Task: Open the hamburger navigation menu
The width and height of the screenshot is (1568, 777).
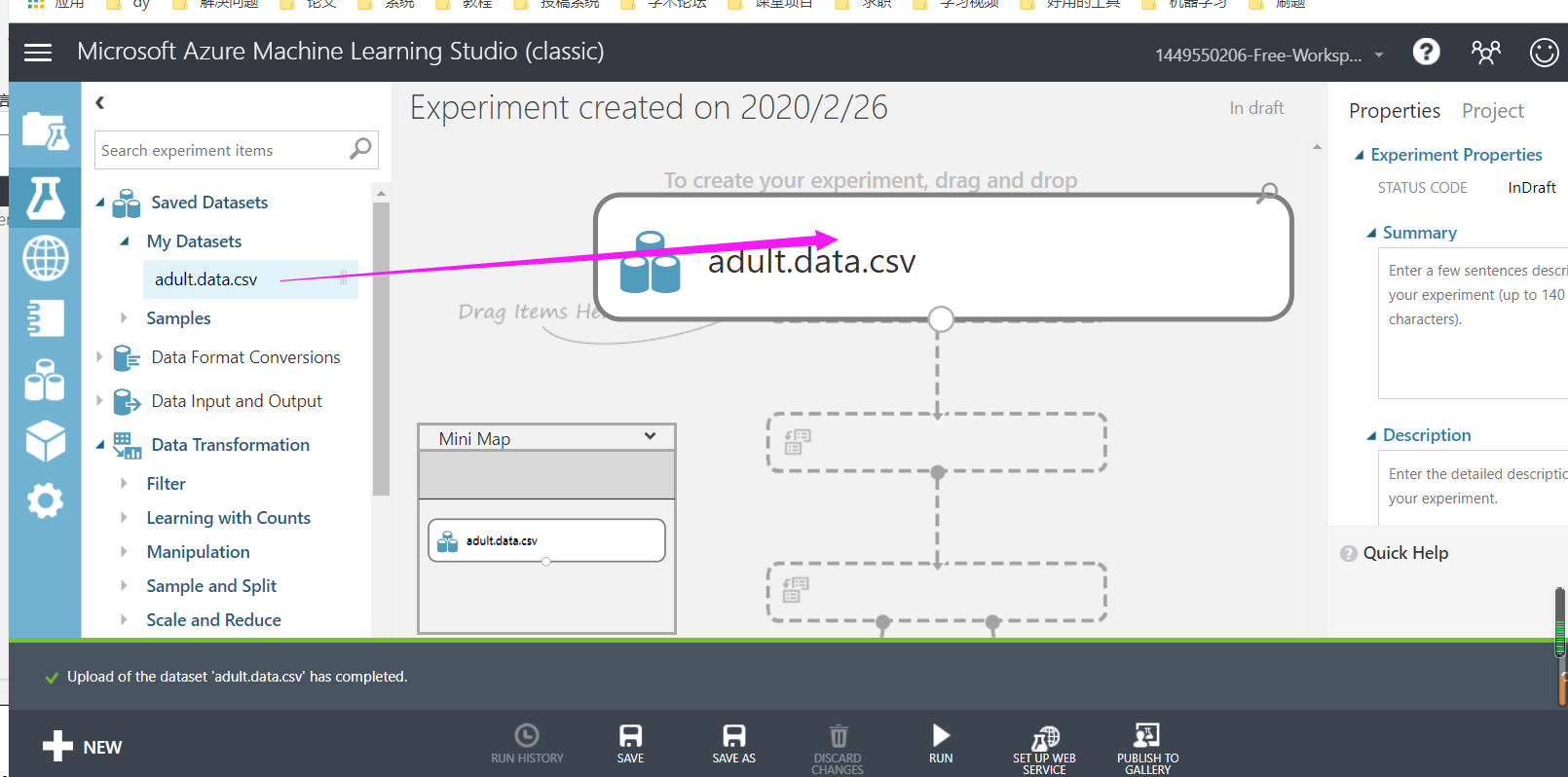Action: 38,53
